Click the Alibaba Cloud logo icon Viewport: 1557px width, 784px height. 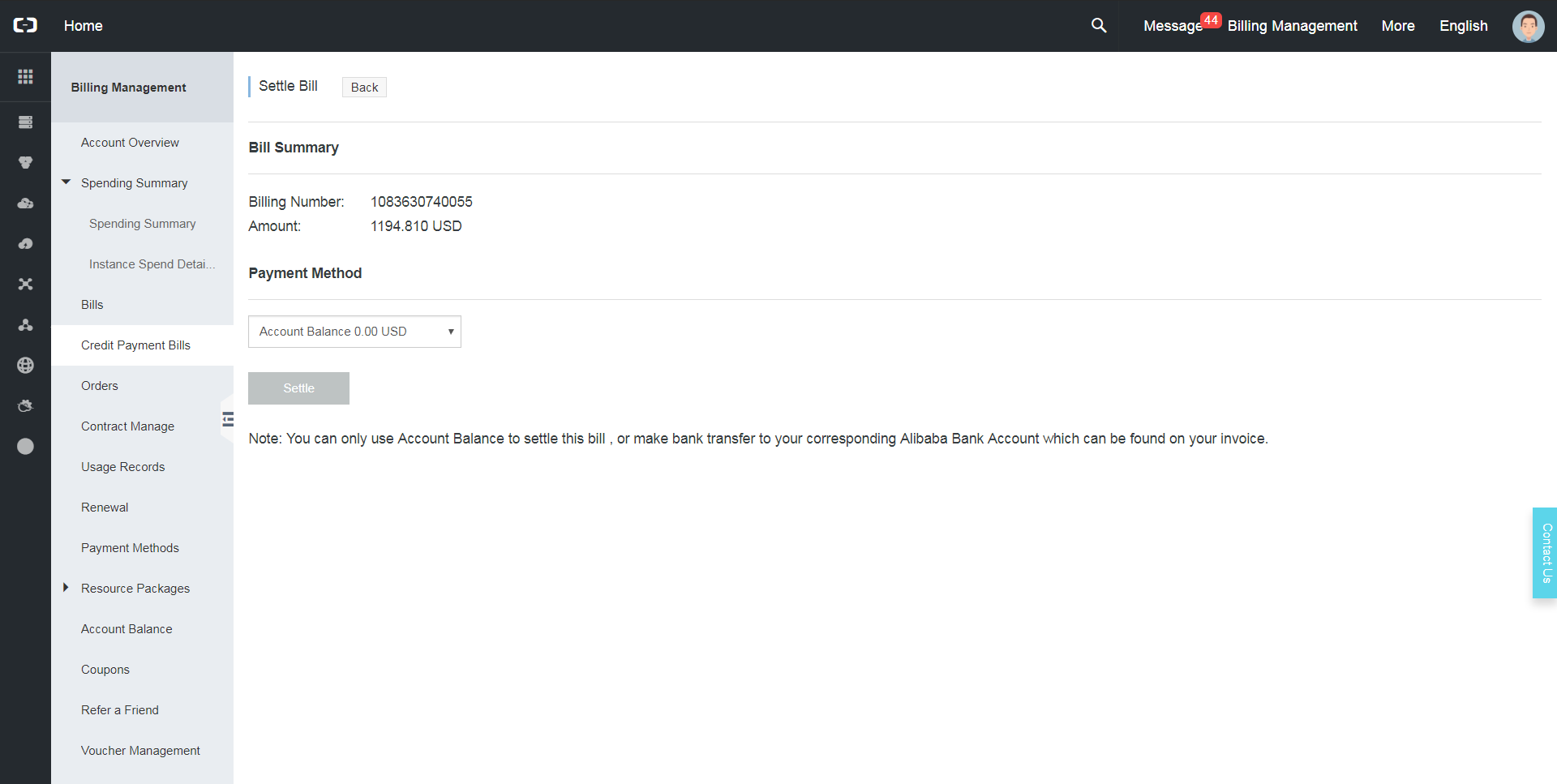25,25
